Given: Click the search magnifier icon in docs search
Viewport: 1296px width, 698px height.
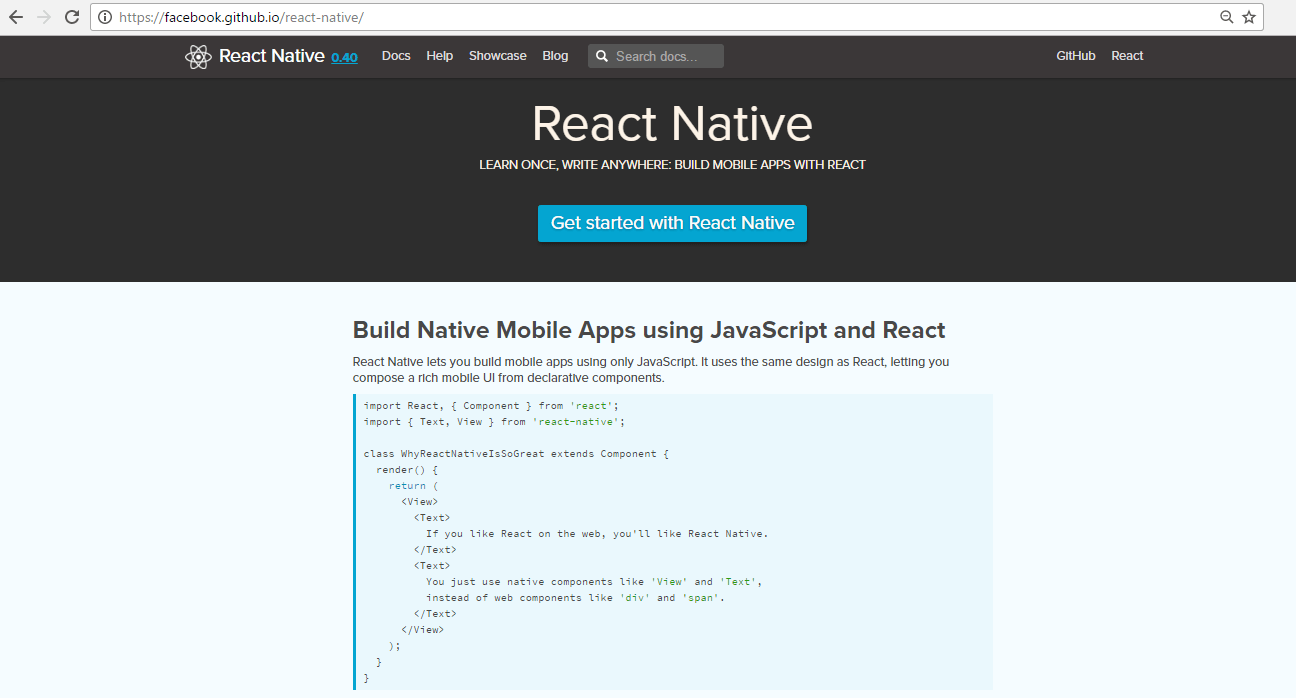Looking at the screenshot, I should (602, 57).
